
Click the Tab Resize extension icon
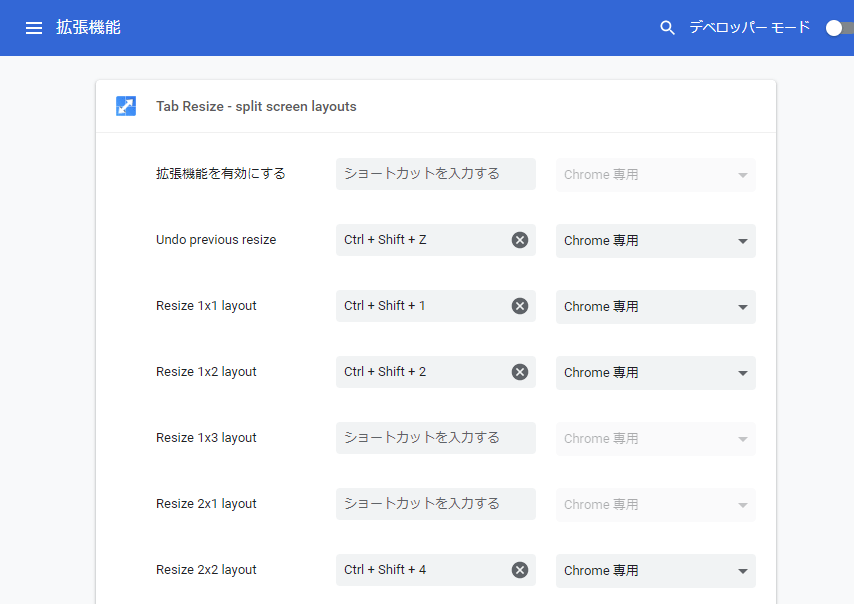126,106
